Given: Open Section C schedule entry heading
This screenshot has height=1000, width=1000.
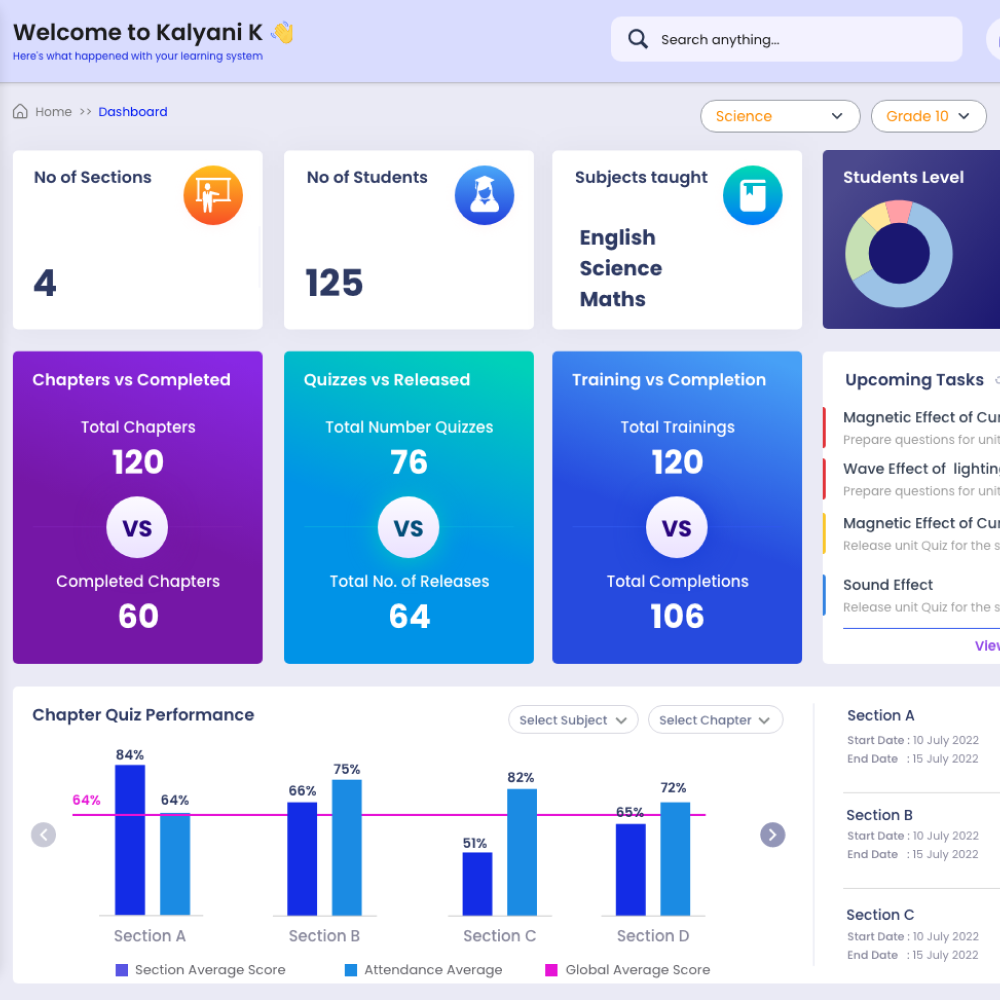Looking at the screenshot, I should click(x=880, y=915).
